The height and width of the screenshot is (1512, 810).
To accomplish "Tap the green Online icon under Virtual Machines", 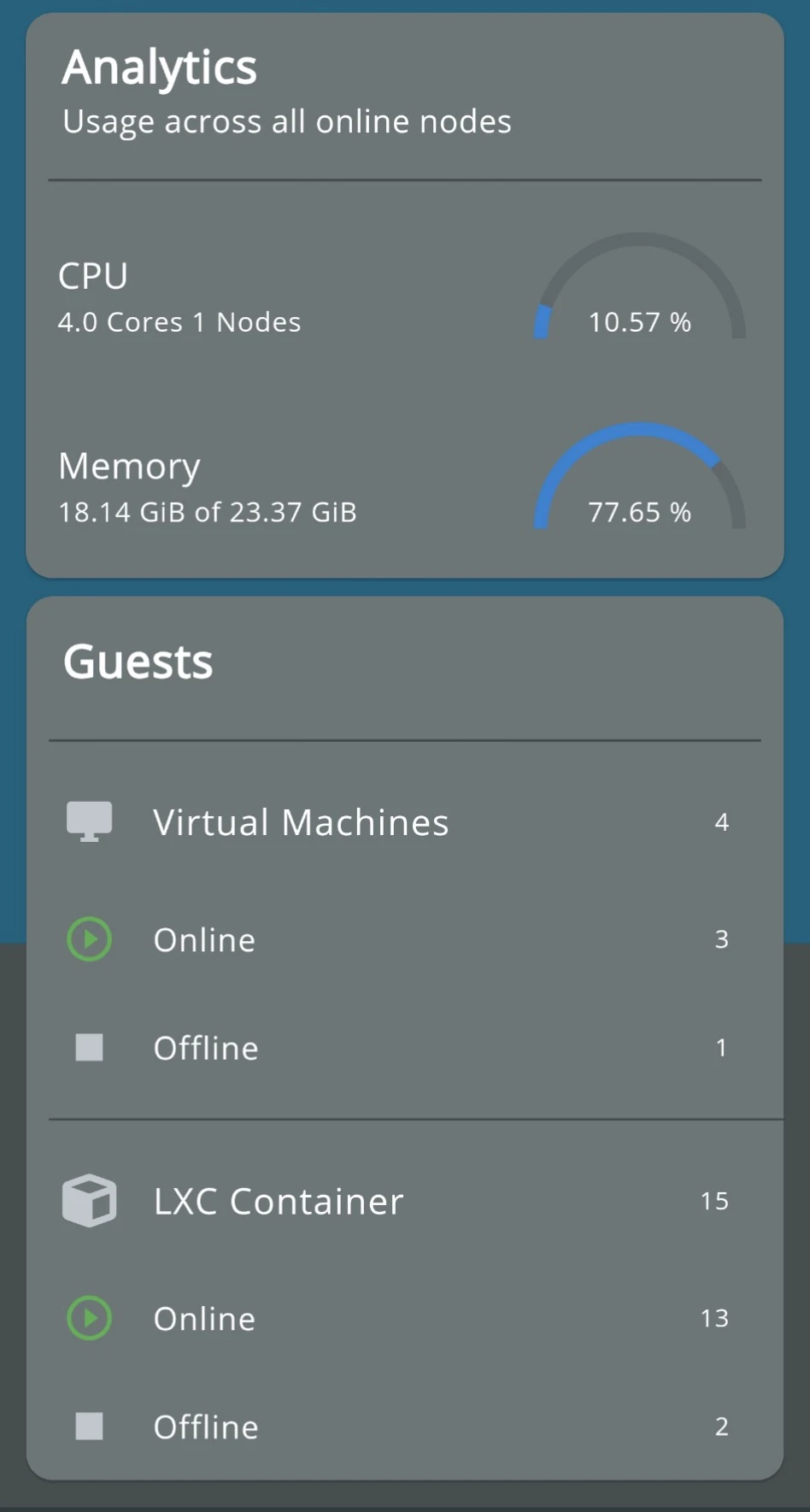I will coord(90,939).
